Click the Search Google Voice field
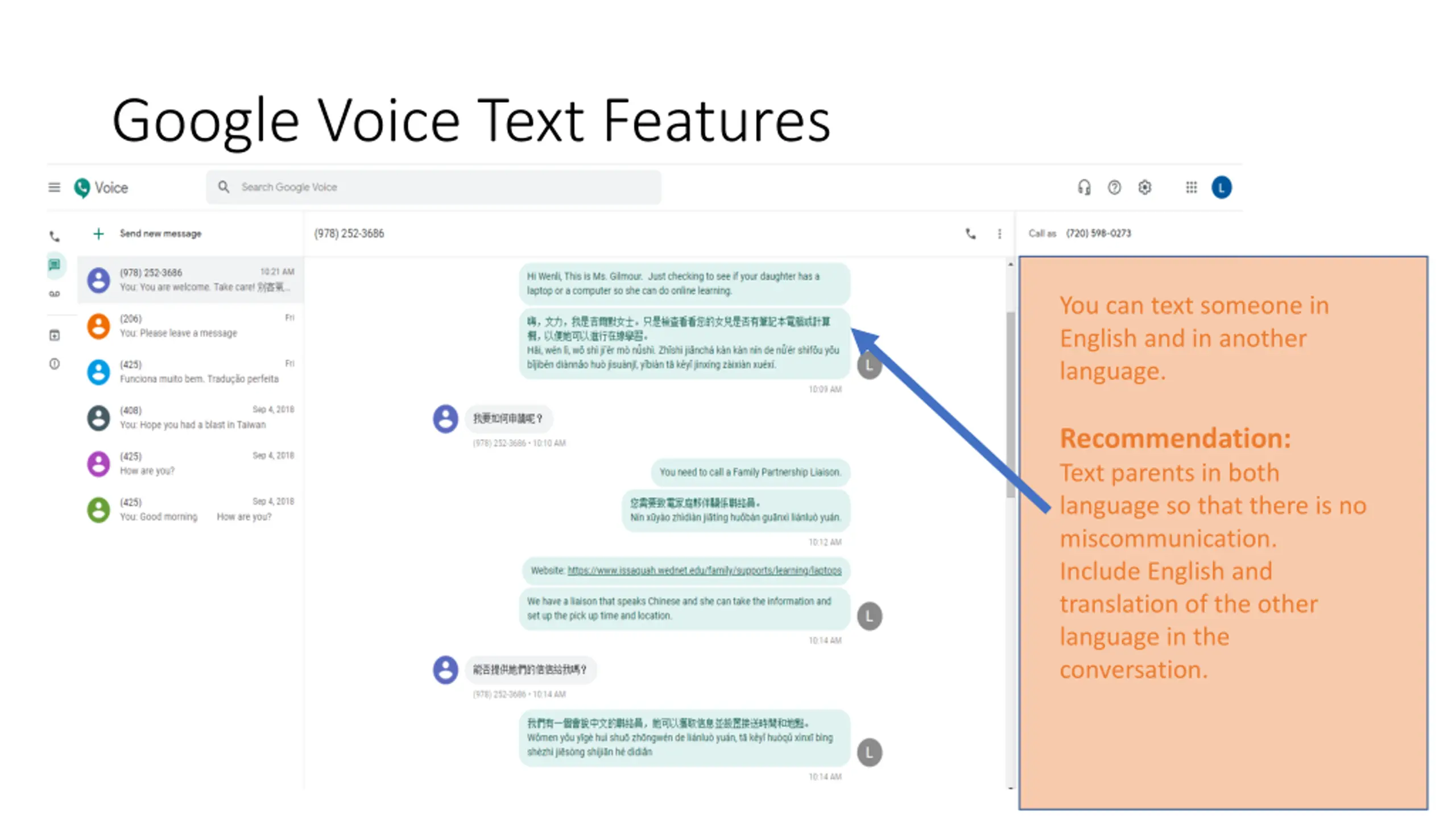 [433, 187]
